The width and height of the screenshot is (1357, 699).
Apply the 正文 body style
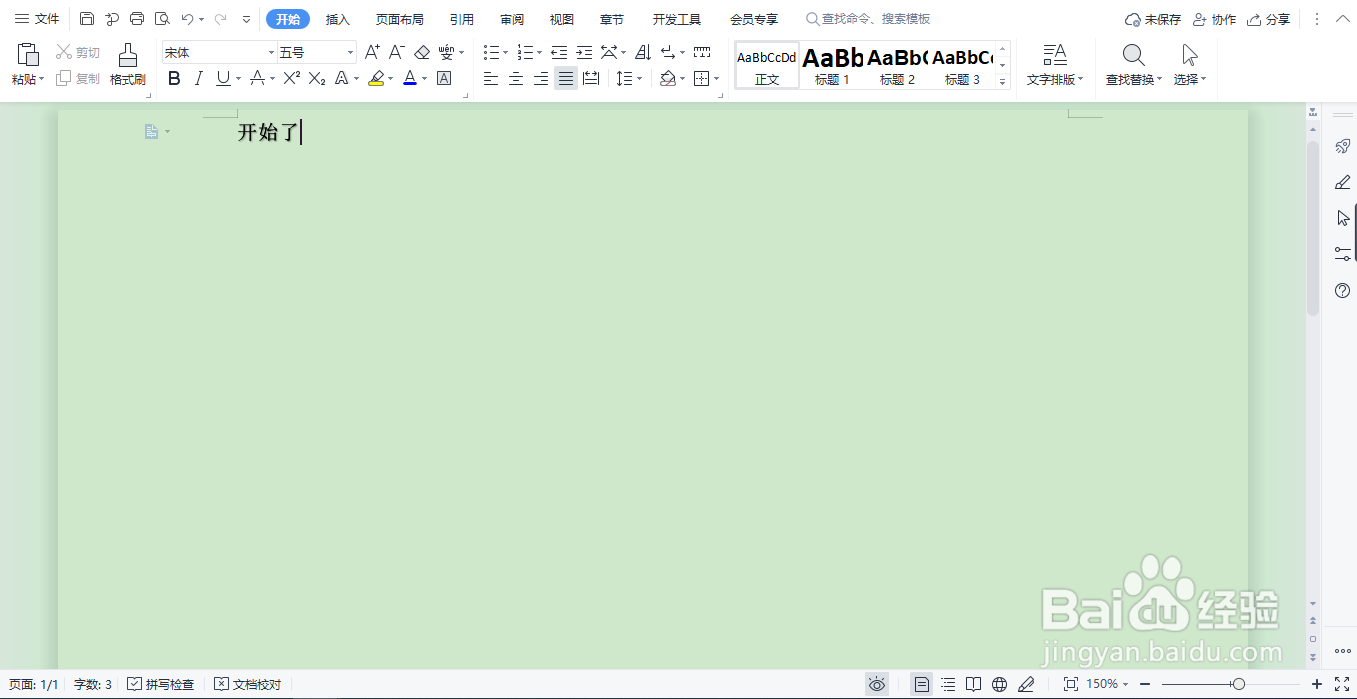coord(767,65)
